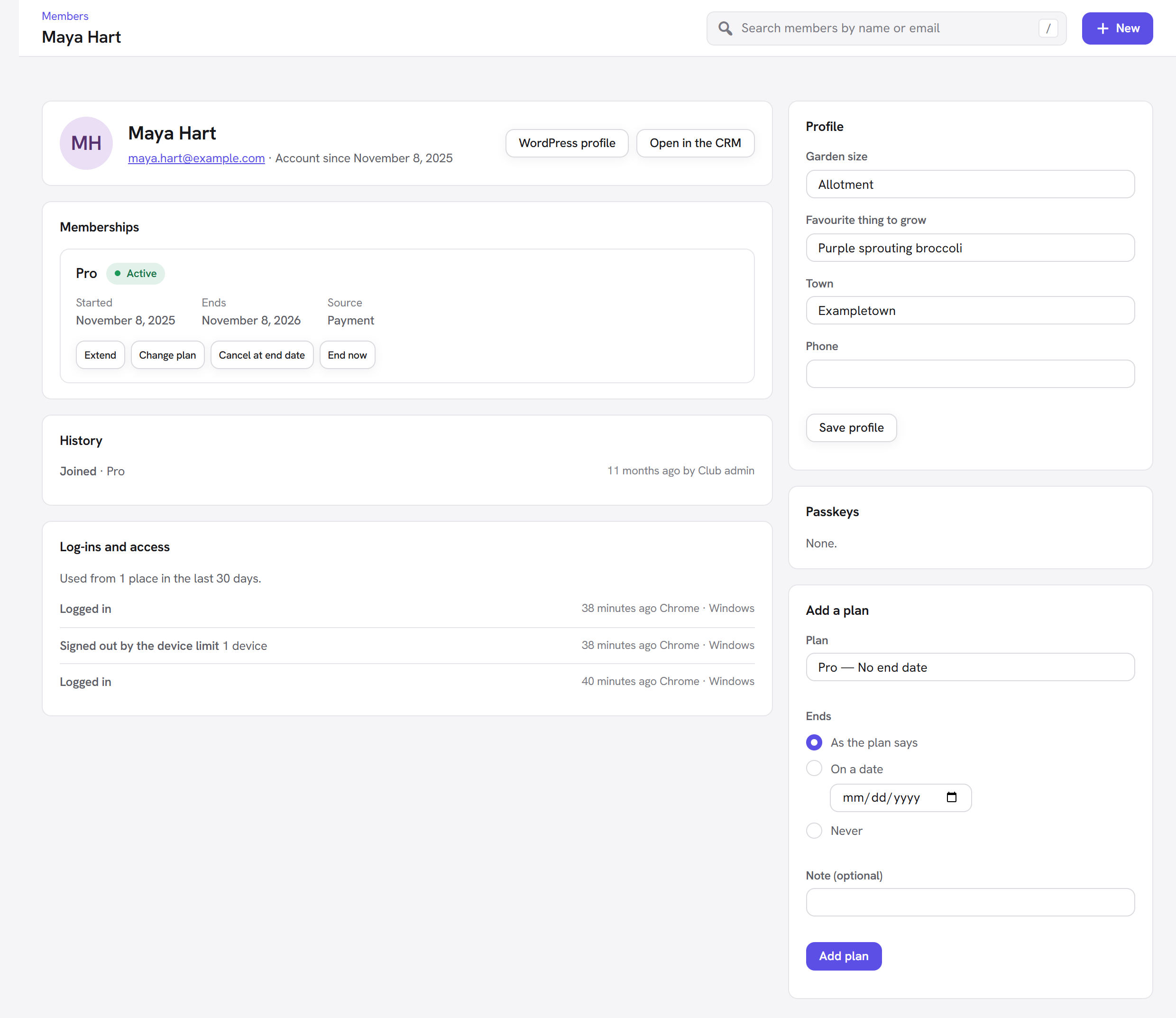Save the profile changes
The height and width of the screenshot is (1018, 1176).
[x=851, y=428]
